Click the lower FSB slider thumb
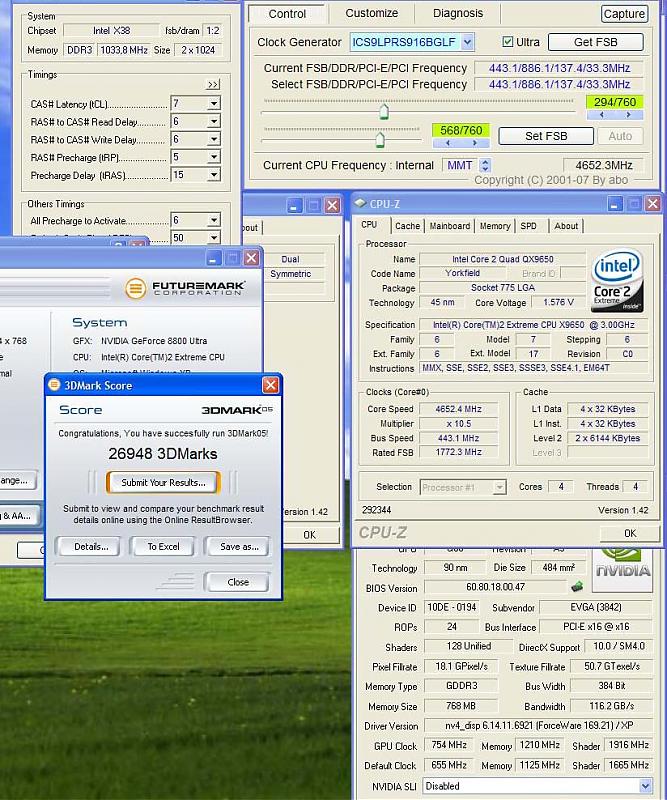 [x=380, y=139]
